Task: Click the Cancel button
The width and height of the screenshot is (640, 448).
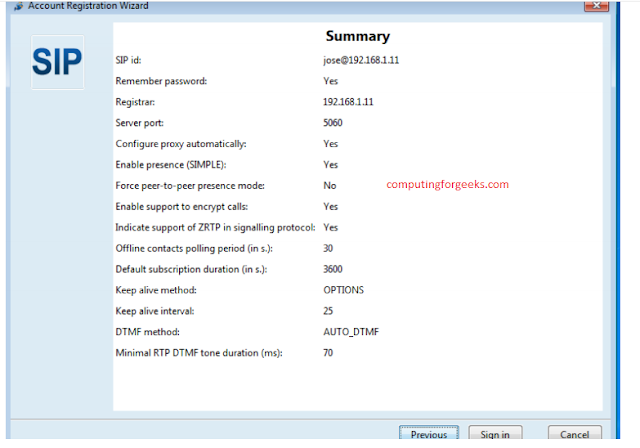Action: pyautogui.click(x=574, y=433)
